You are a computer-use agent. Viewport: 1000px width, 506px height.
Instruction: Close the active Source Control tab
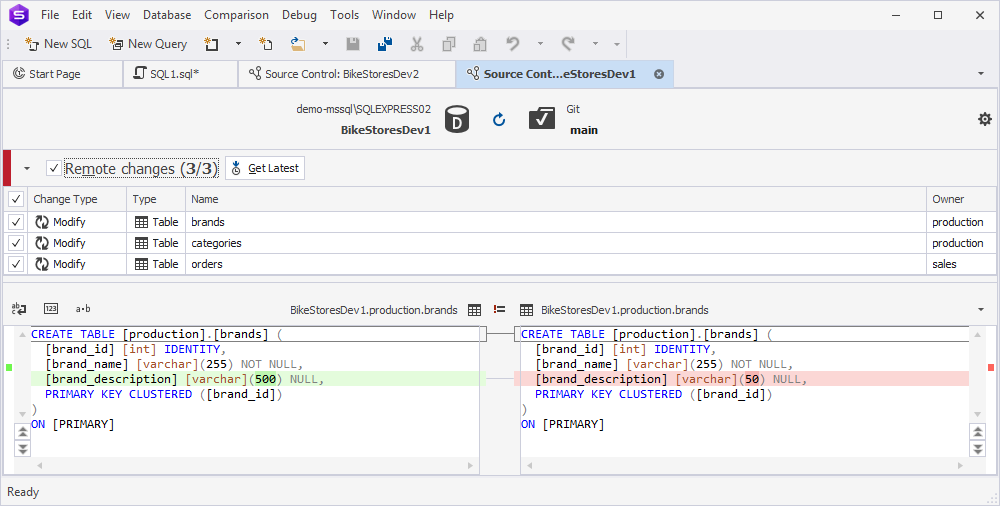[x=659, y=74]
